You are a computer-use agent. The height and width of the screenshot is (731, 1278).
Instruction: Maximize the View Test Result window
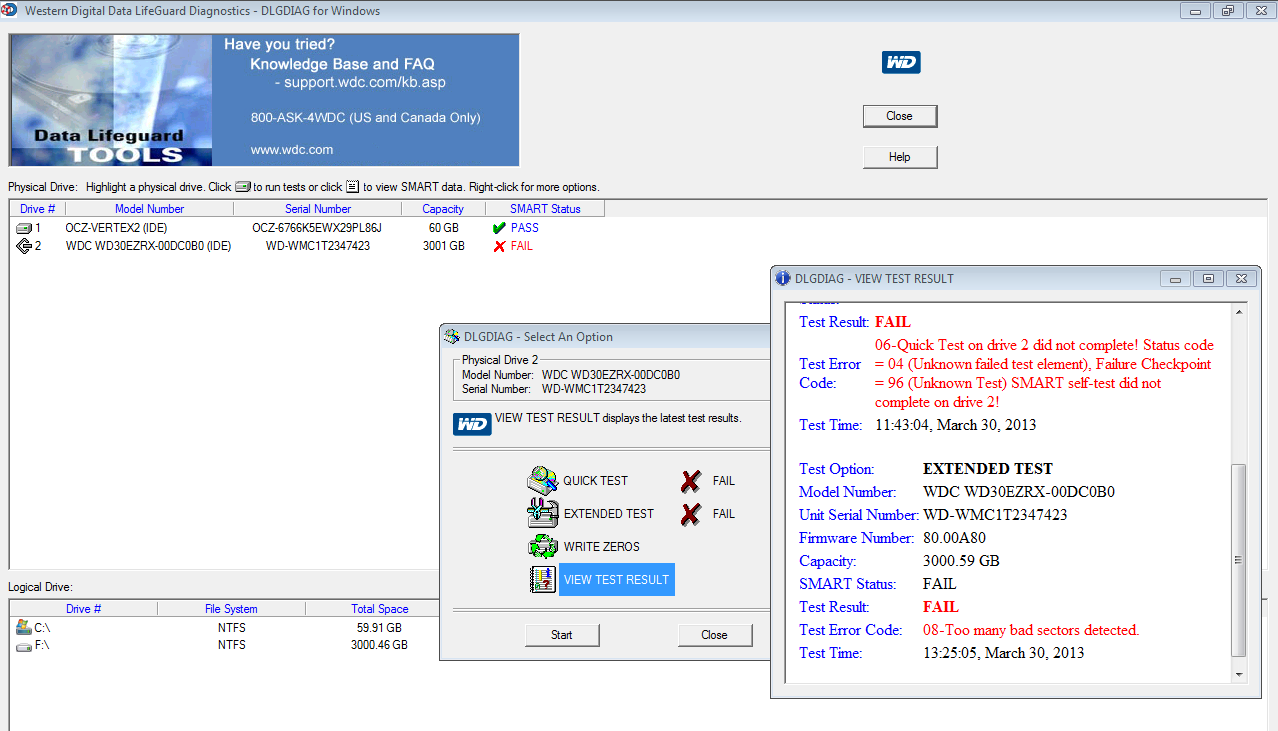tap(1208, 279)
